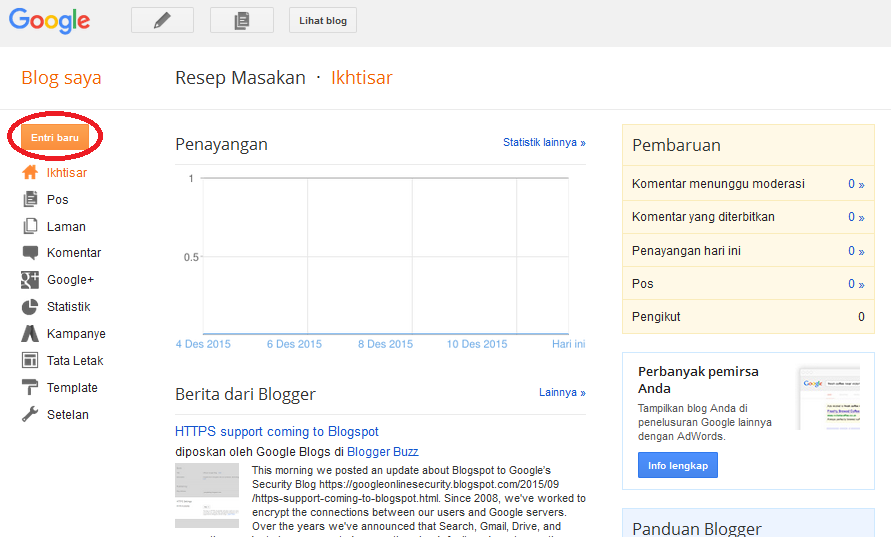Screen dimensions: 891x537
Task: Open the Template menu item
Action: click(x=72, y=388)
